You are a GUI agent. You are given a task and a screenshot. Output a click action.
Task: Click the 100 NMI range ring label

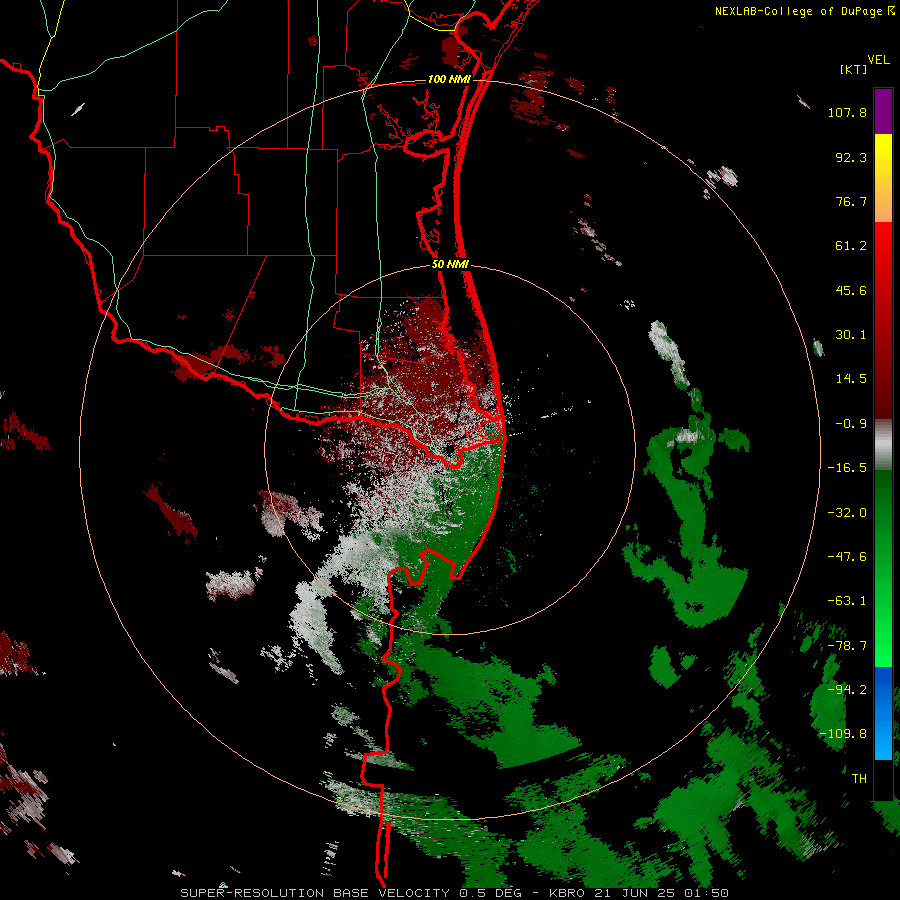pos(449,79)
